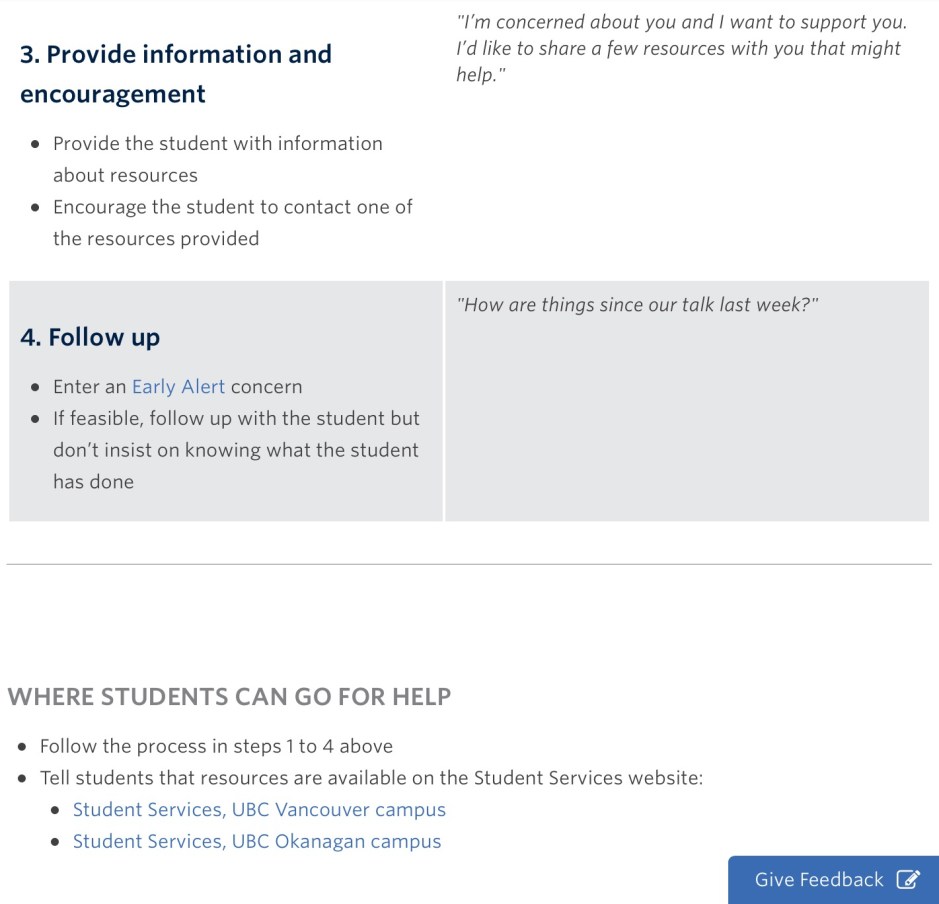Click the "3. Provide information and encouragement" heading
The width and height of the screenshot is (939, 904).
point(175,74)
